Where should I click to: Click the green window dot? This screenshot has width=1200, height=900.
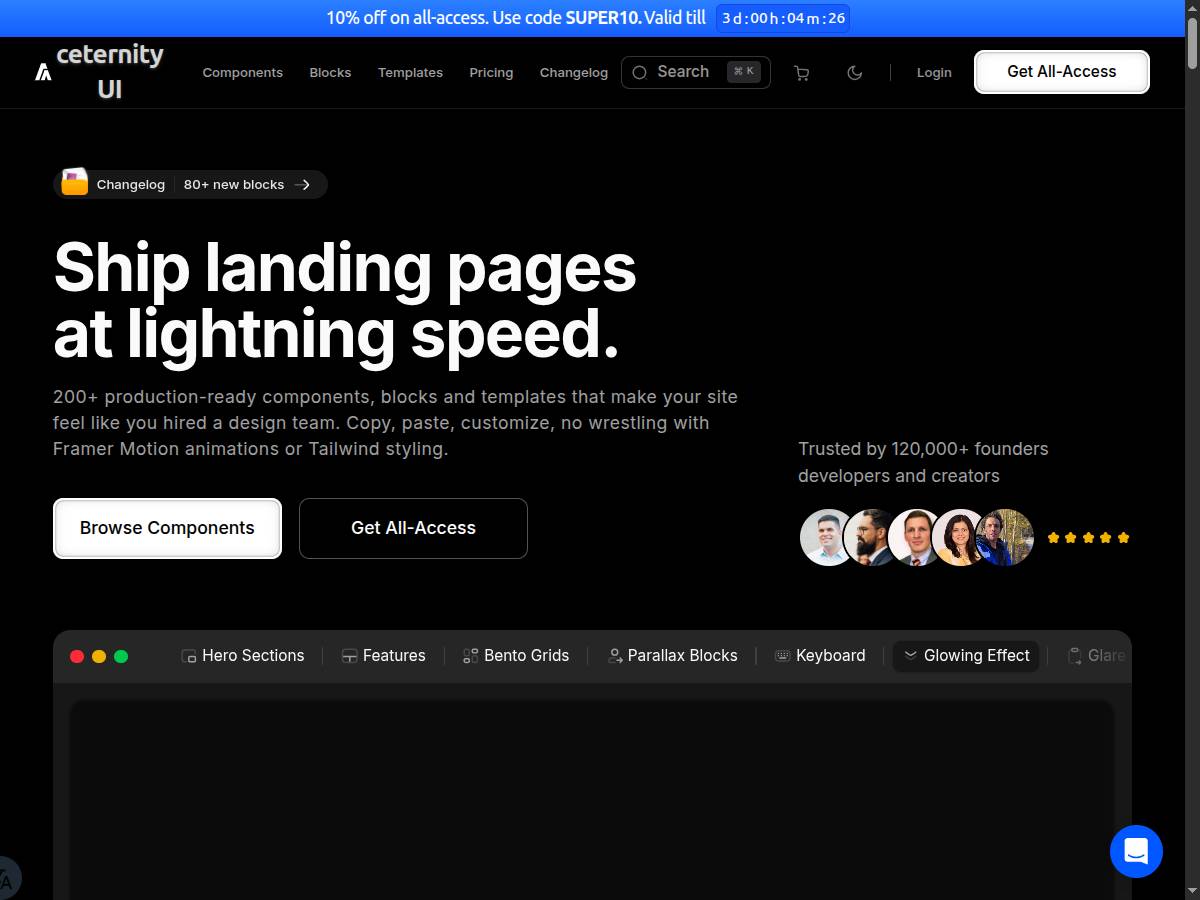tap(121, 657)
